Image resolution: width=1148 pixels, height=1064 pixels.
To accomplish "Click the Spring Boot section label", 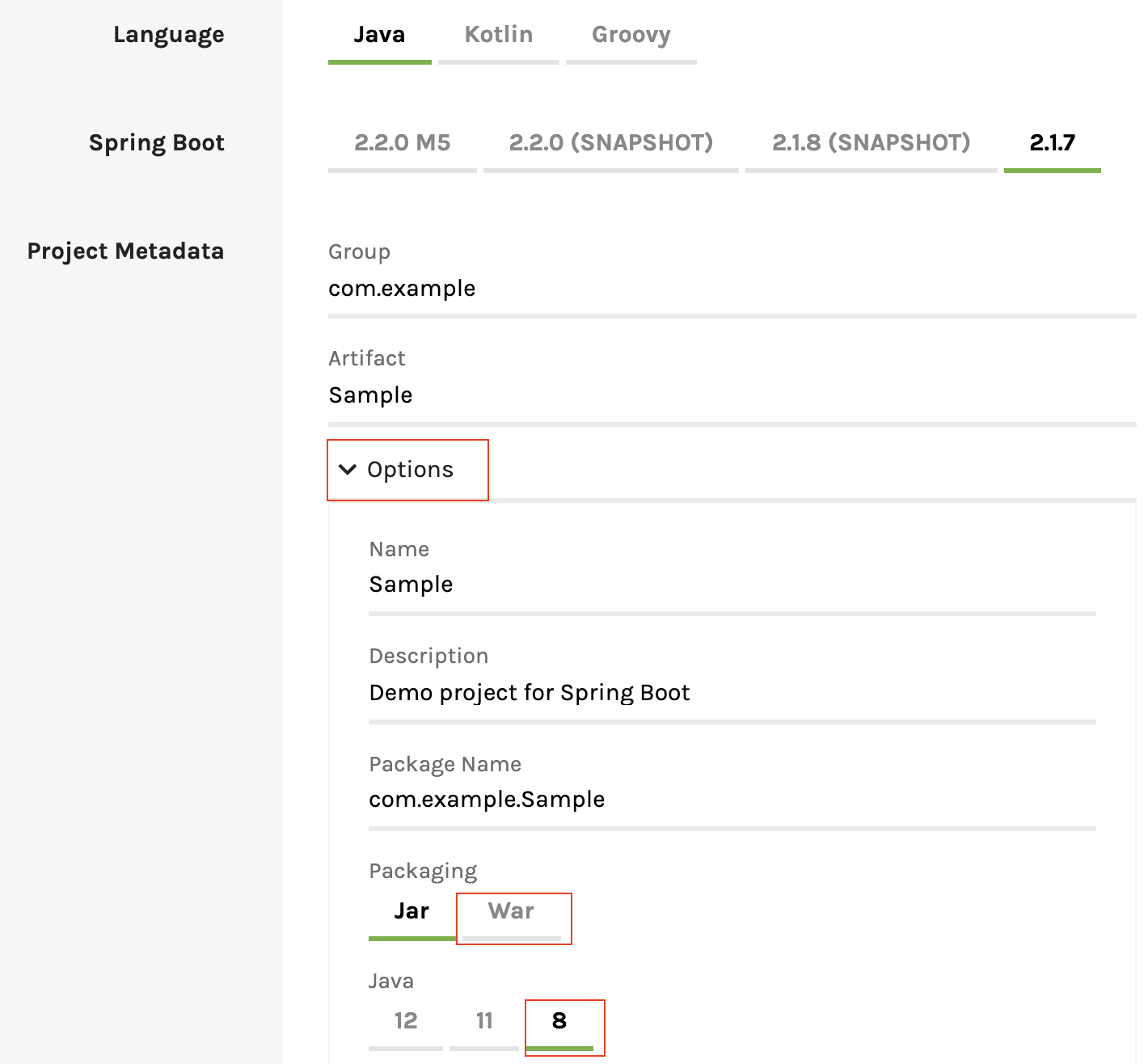I will click(x=157, y=143).
